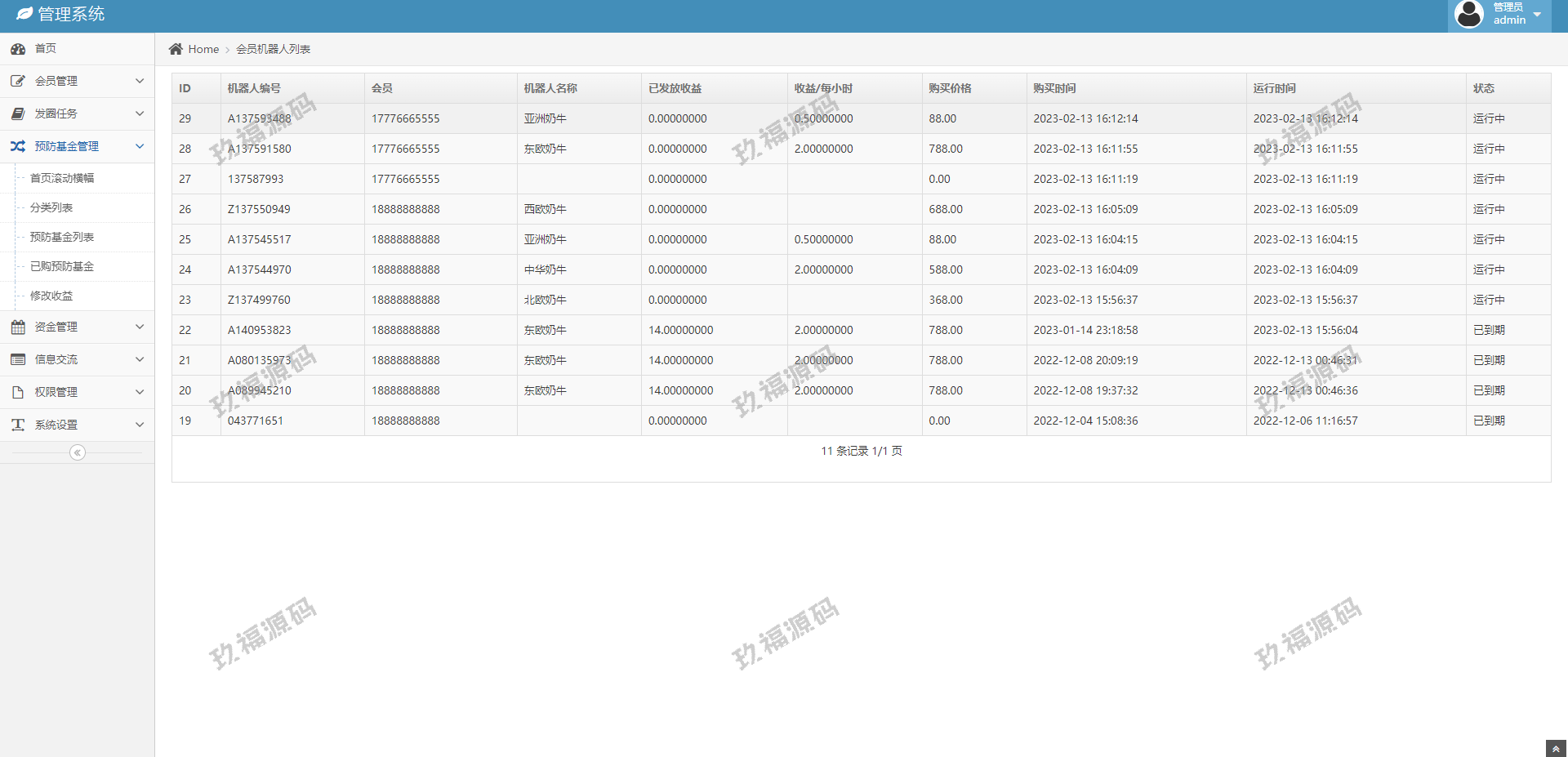This screenshot has width=1568, height=757.
Task: Click the 管理系统 logo title
Action: (71, 14)
